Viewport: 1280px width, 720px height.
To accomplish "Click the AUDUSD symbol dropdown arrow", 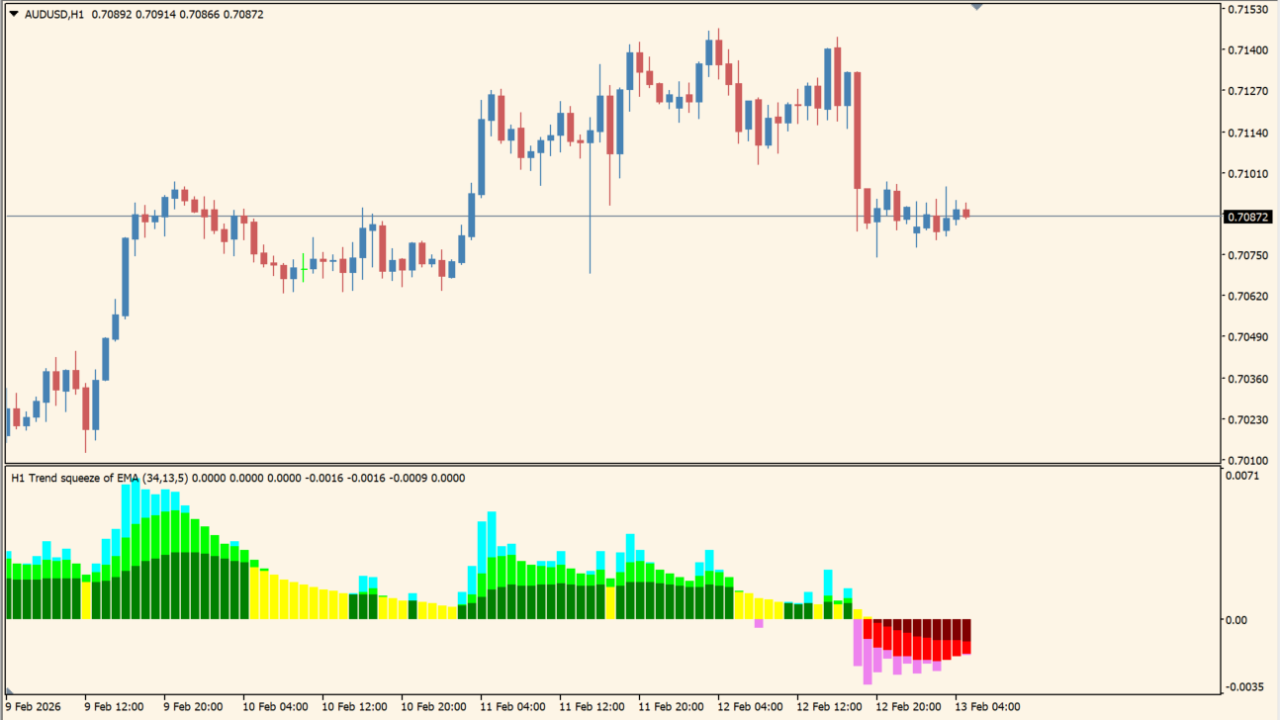I will pos(14,16).
